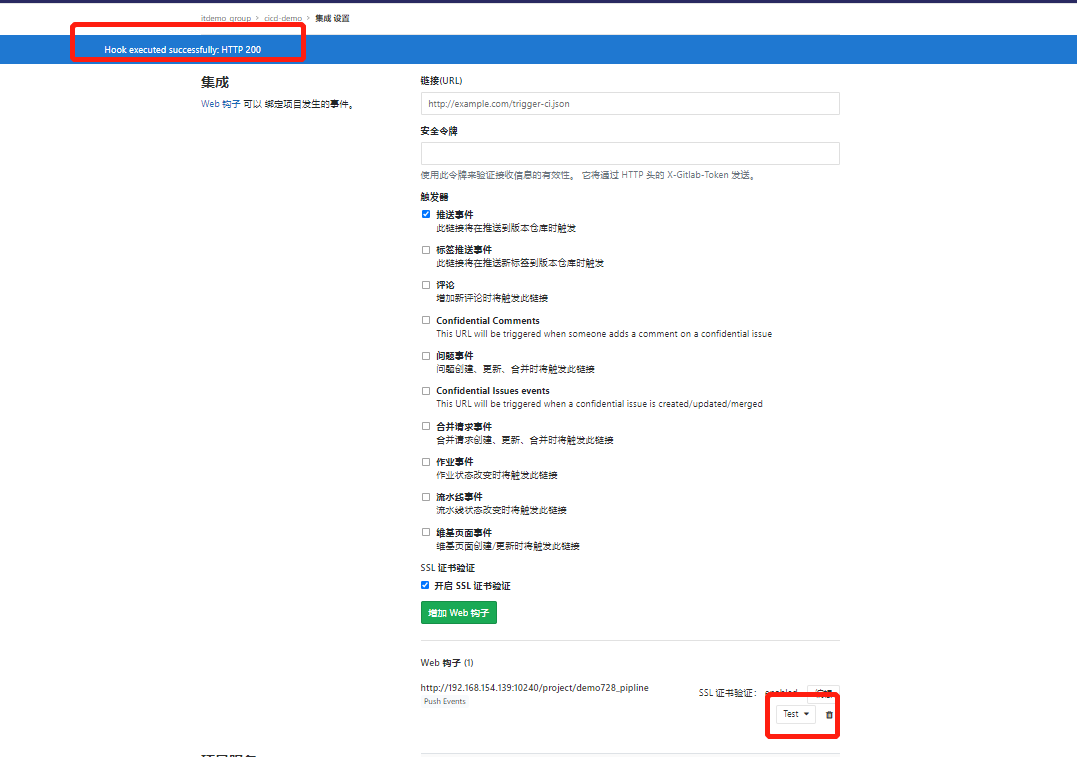The width and height of the screenshot is (1077, 757).
Task: Toggle the 开启 SSL 证书验证 checkbox
Action: (x=424, y=585)
